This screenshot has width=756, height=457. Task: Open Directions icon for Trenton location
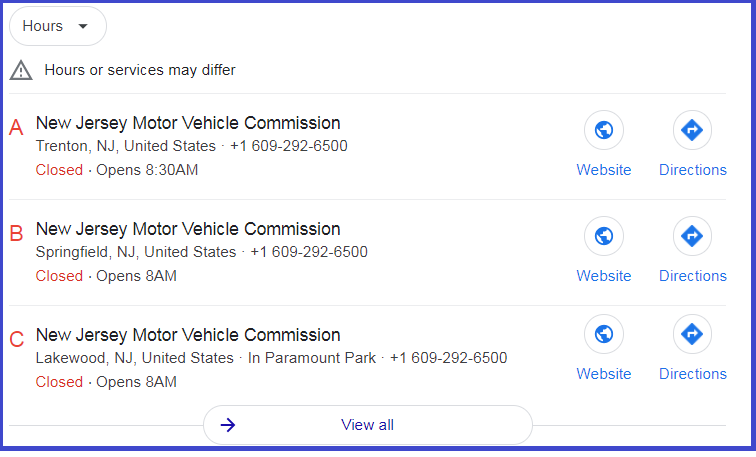(692, 130)
